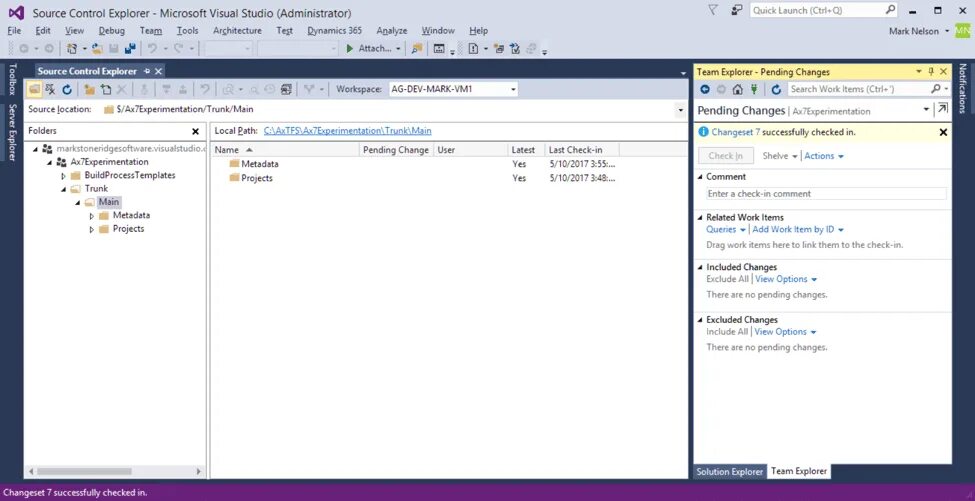Collapse the Trunk tree node
The height and width of the screenshot is (501, 975).
63,189
